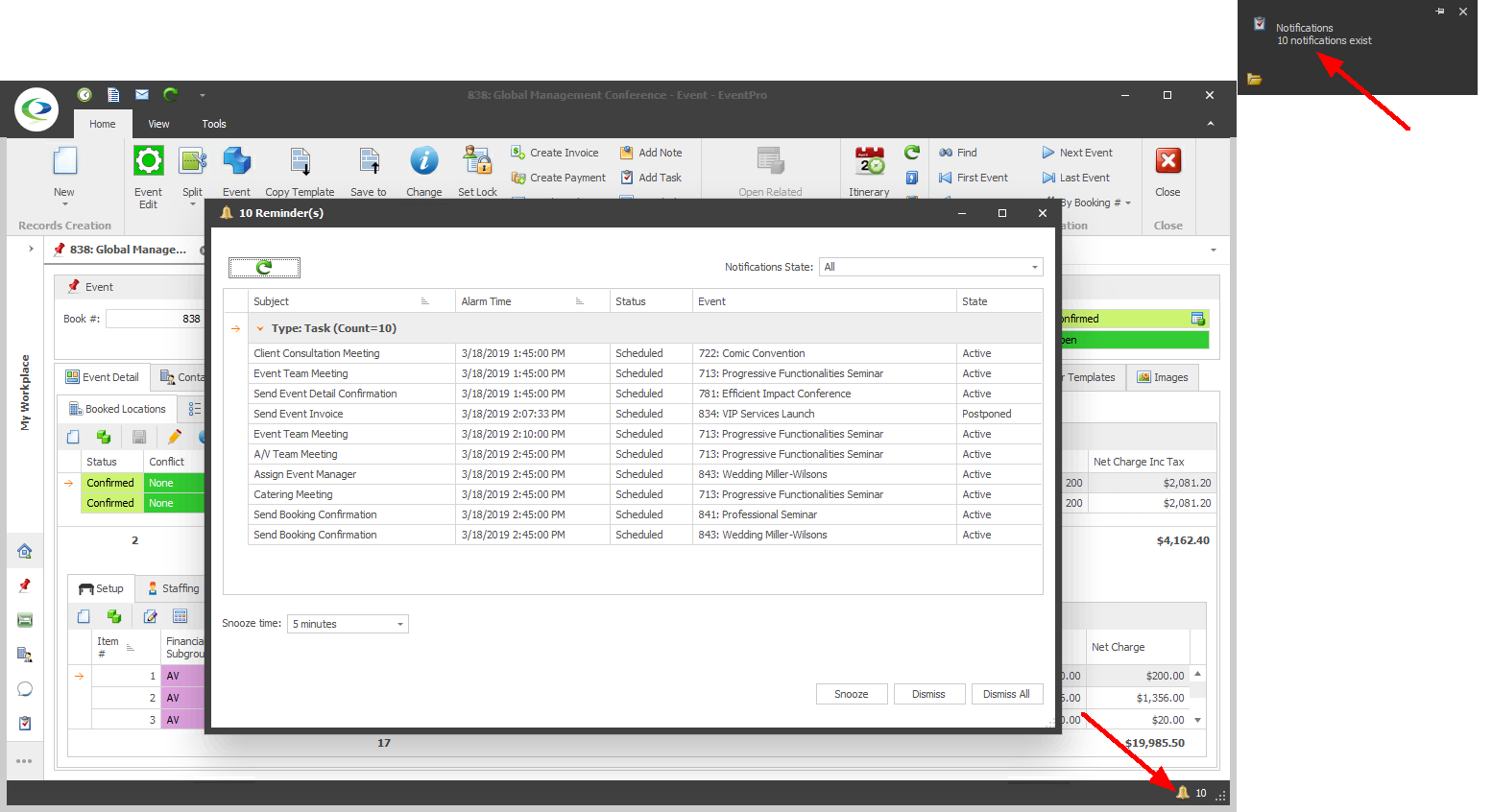Switch to Event Detail tab
Image resolution: width=1492 pixels, height=812 pixels.
pyautogui.click(x=103, y=377)
